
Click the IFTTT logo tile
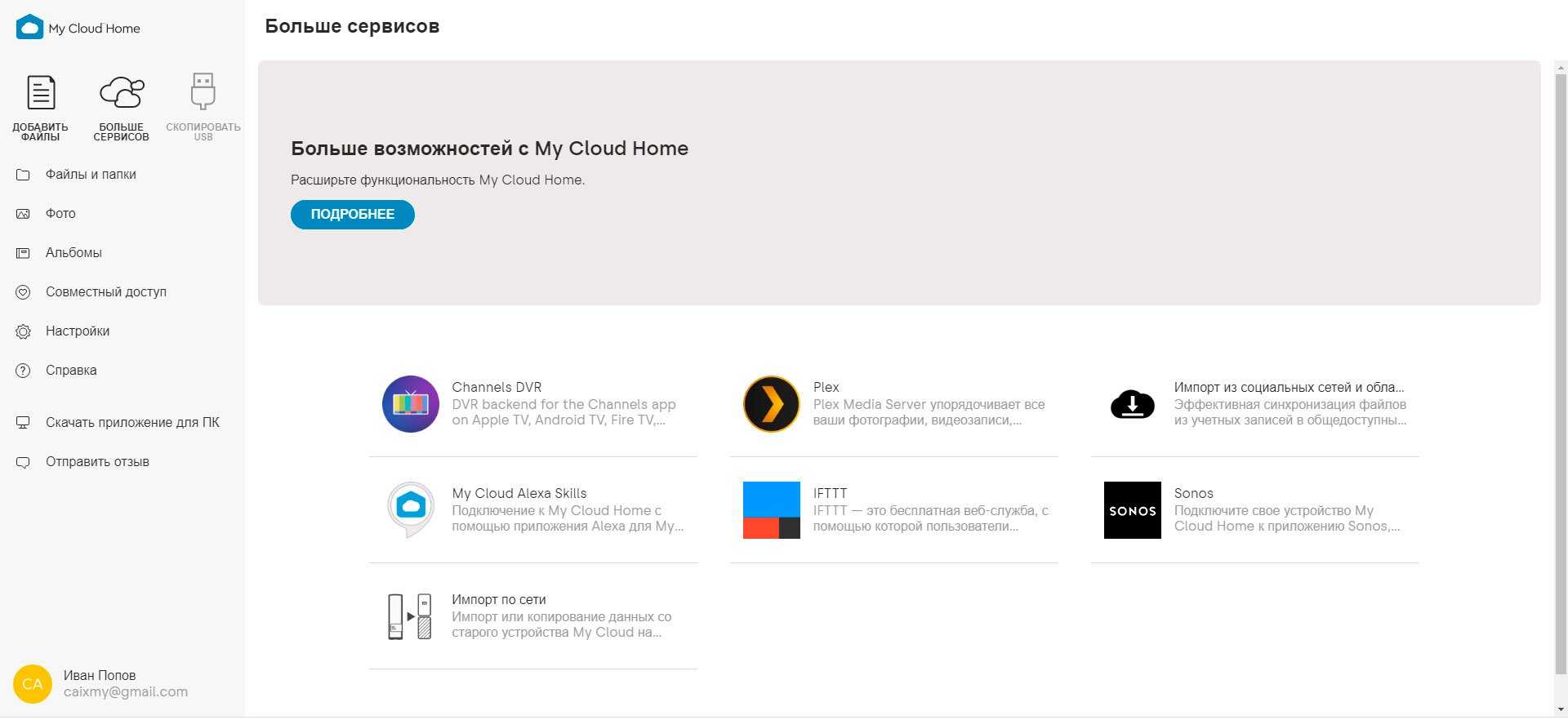click(x=771, y=510)
